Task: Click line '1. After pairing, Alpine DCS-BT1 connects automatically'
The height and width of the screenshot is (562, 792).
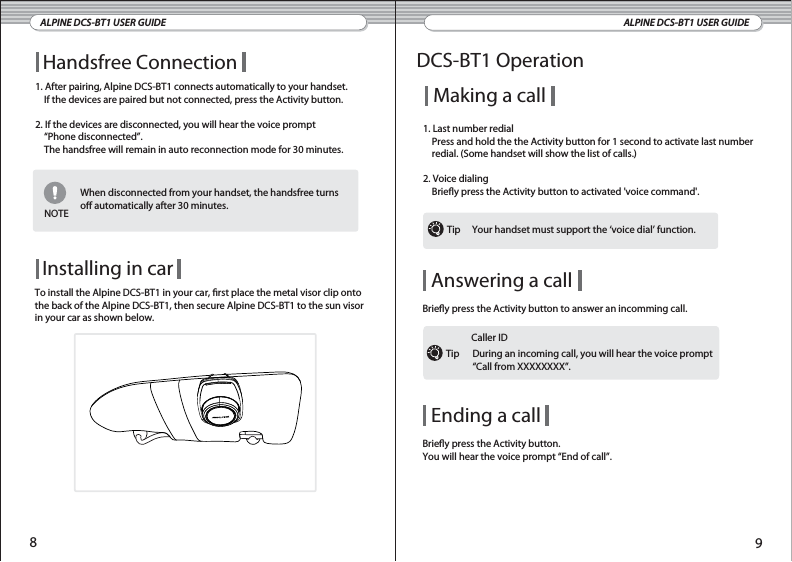Action: pos(191,87)
